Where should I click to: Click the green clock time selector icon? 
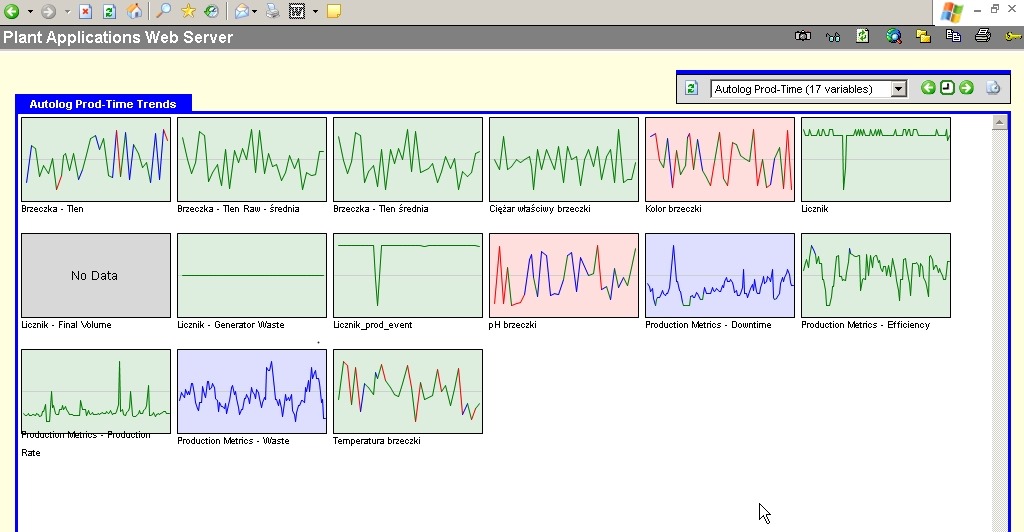click(x=947, y=87)
